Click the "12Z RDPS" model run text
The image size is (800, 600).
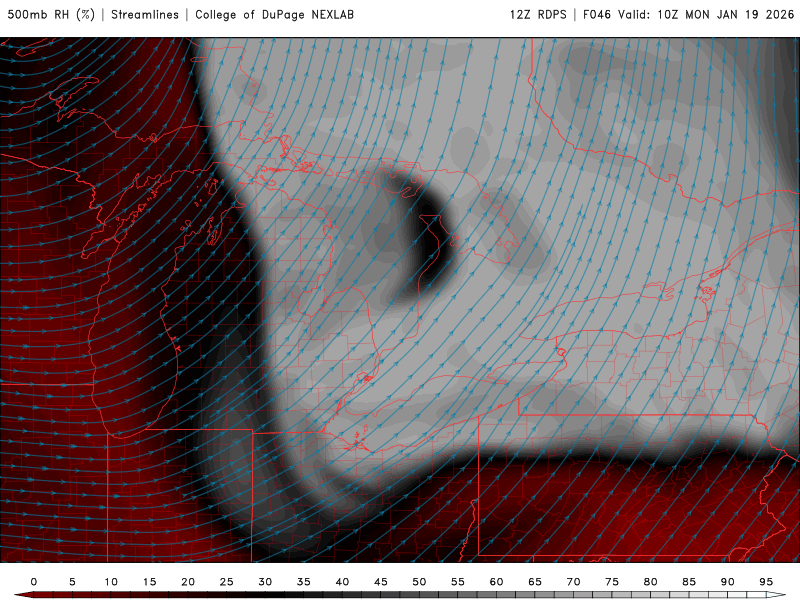coord(538,15)
